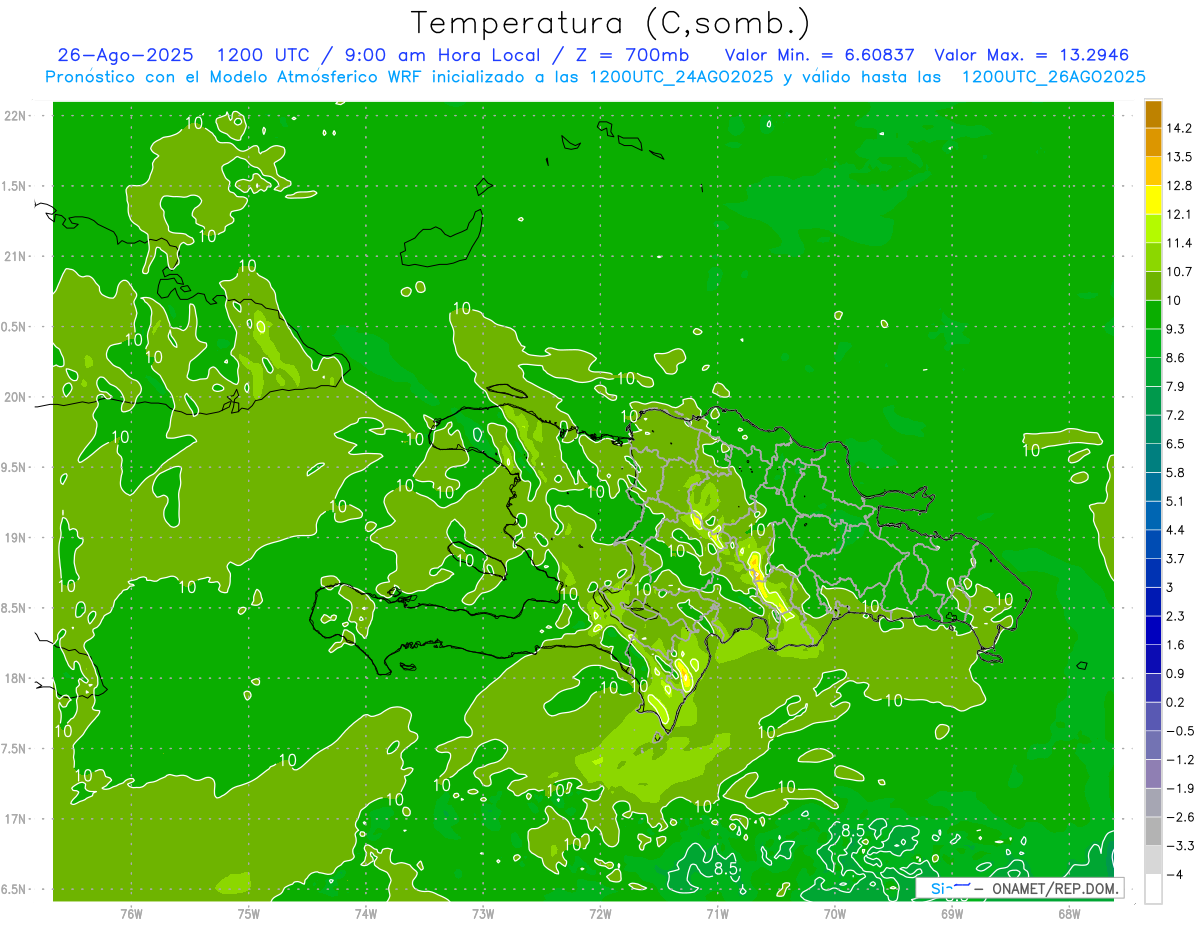The height and width of the screenshot is (927, 1200).
Task: Click the '-0.5' legend value
Action: tap(1180, 731)
